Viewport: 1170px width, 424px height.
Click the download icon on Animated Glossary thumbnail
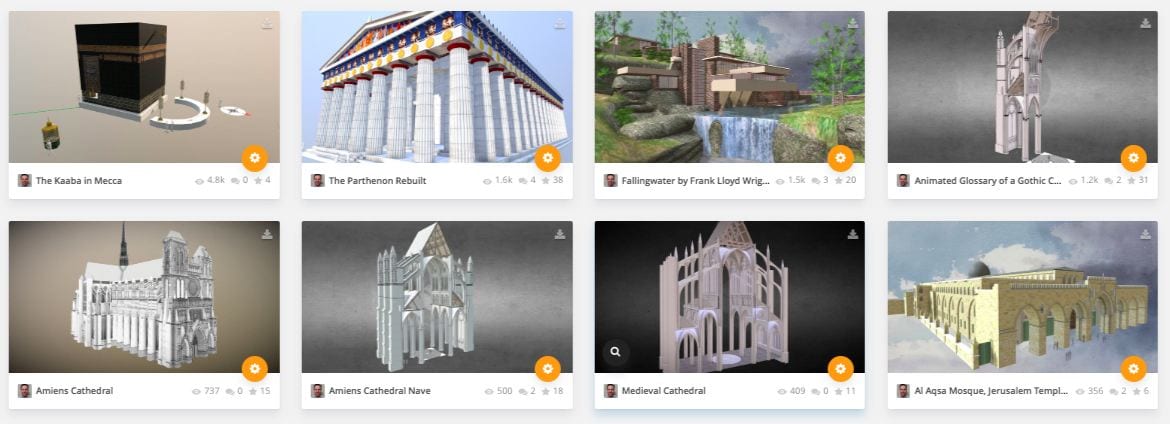tap(1145, 24)
